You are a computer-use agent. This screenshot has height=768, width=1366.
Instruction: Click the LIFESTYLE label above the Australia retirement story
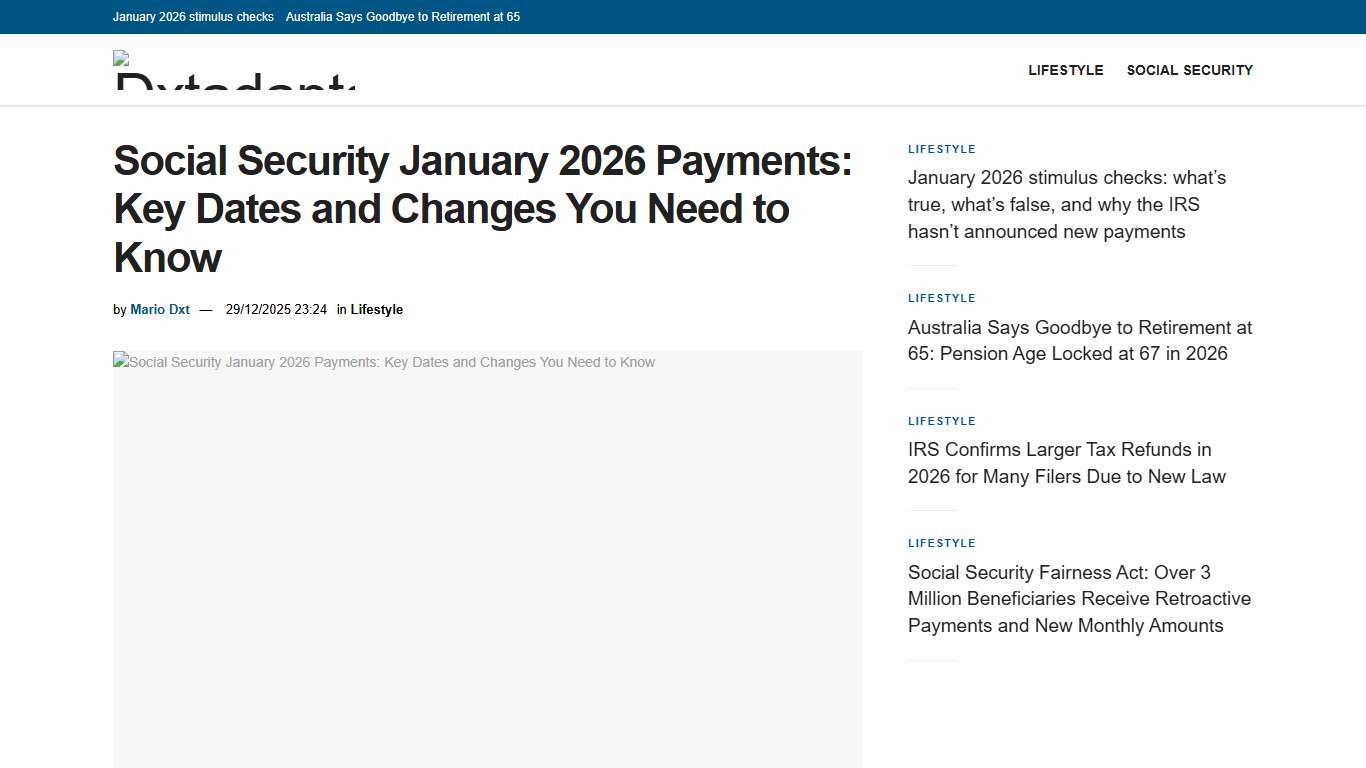941,298
